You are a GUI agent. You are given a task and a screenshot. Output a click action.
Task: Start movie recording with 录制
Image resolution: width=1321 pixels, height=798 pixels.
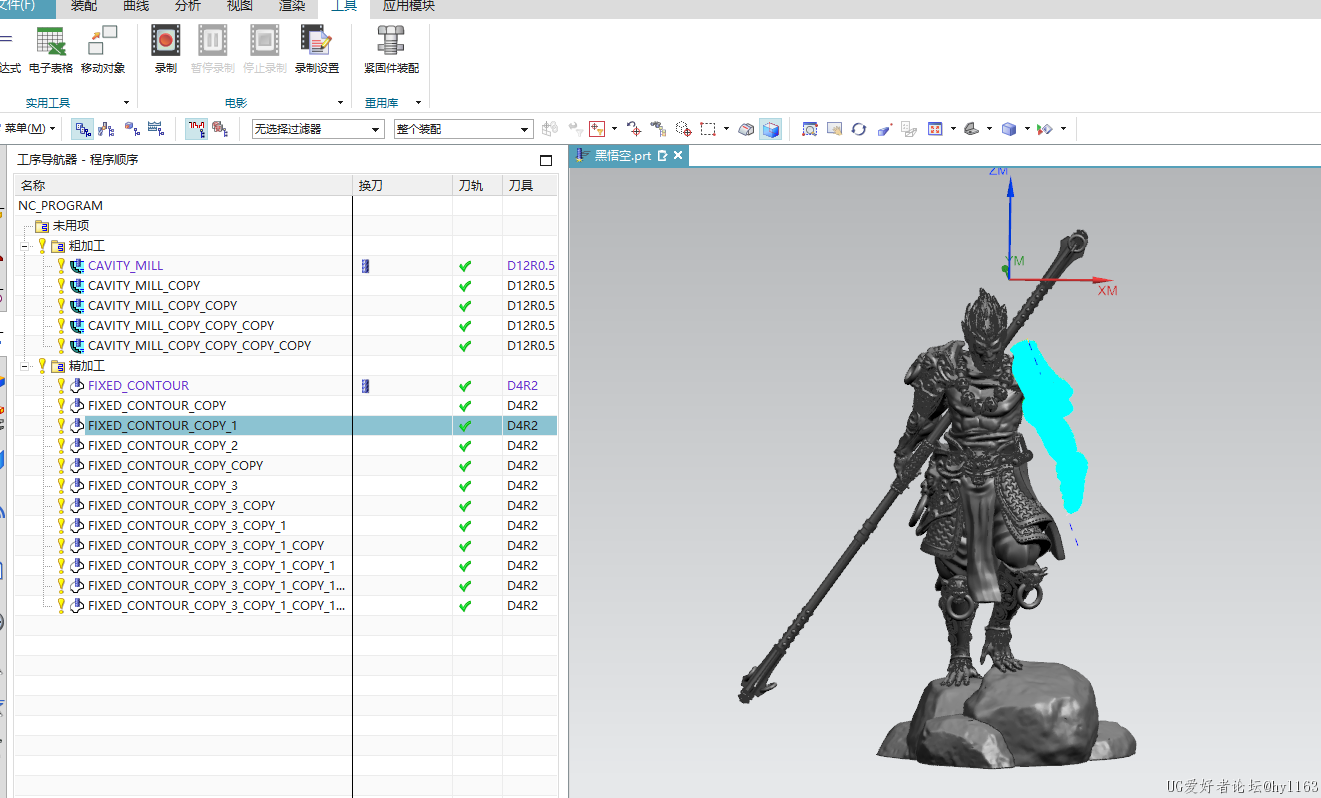click(166, 50)
